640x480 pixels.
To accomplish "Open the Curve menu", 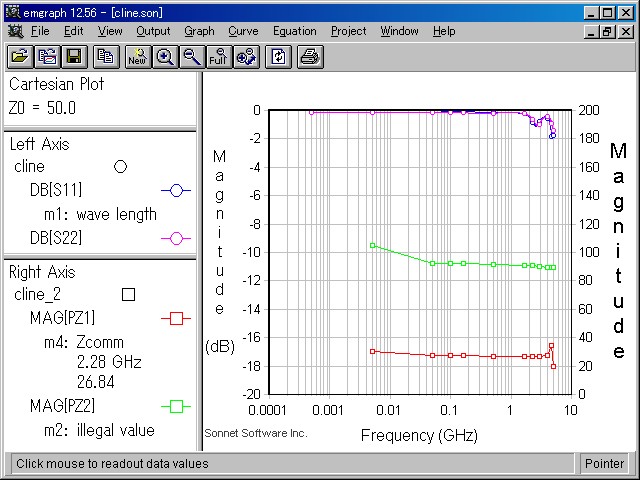I will click(x=243, y=31).
